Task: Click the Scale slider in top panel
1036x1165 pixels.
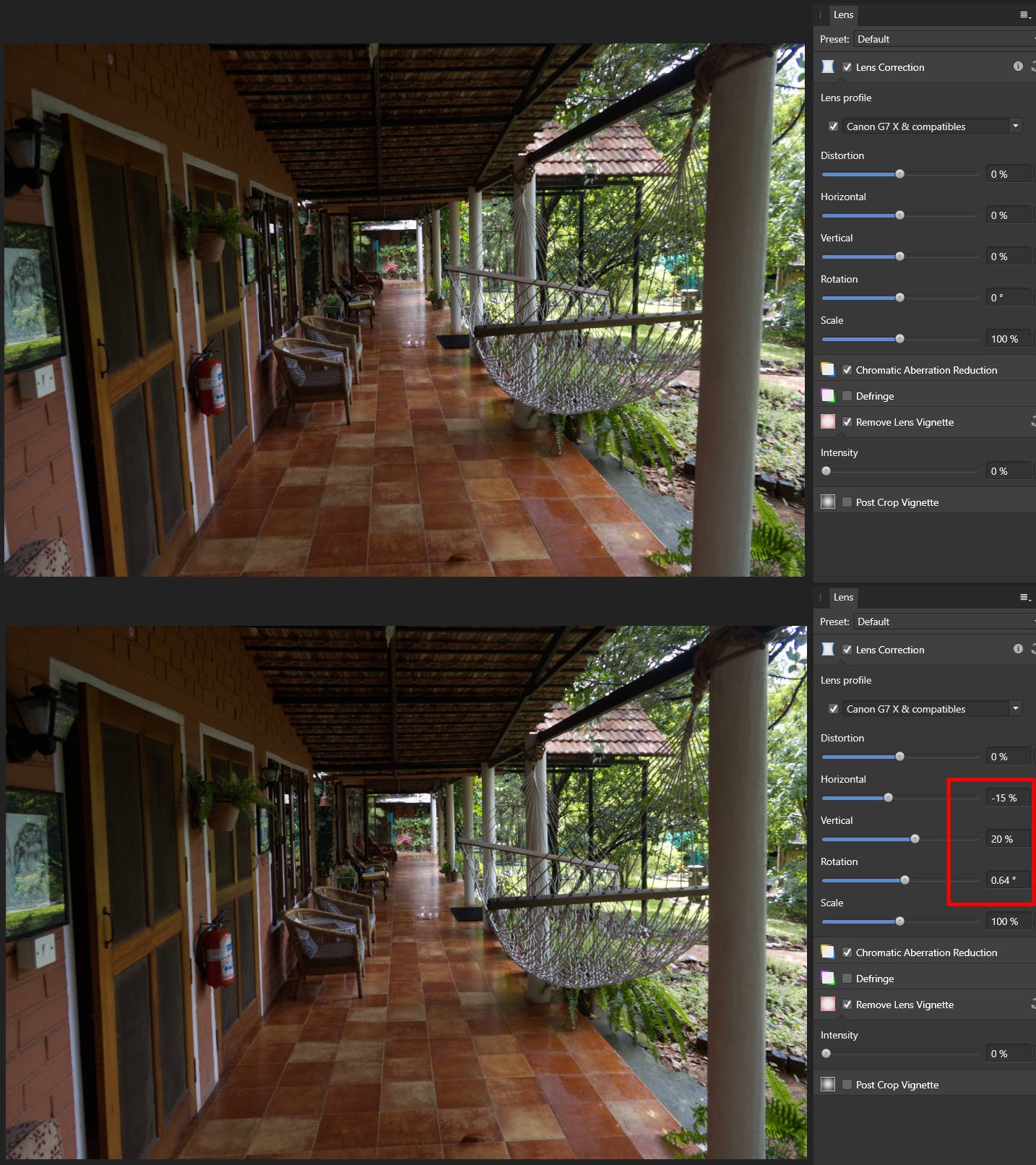Action: [x=900, y=339]
